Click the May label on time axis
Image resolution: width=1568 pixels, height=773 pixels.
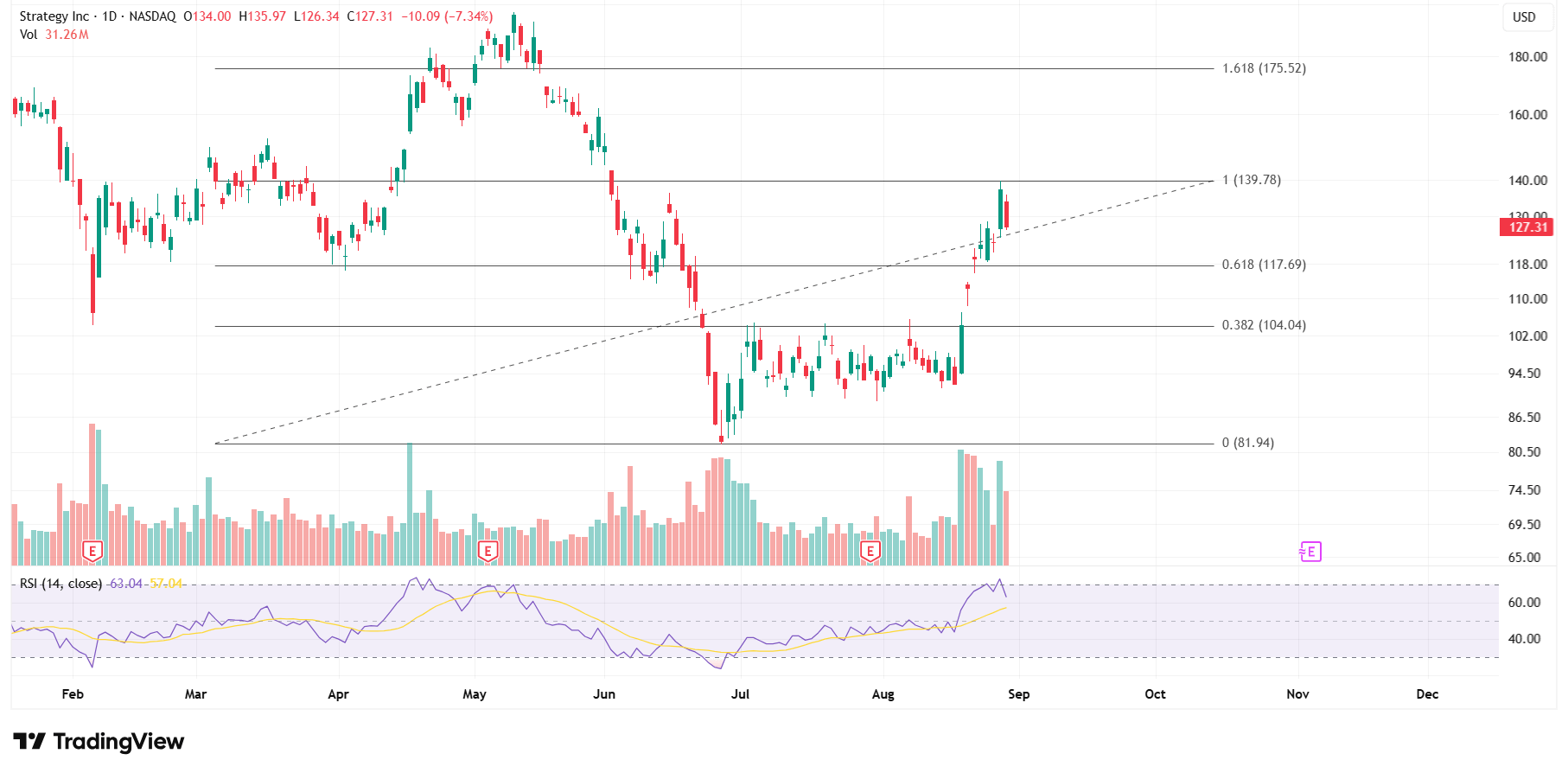[475, 694]
